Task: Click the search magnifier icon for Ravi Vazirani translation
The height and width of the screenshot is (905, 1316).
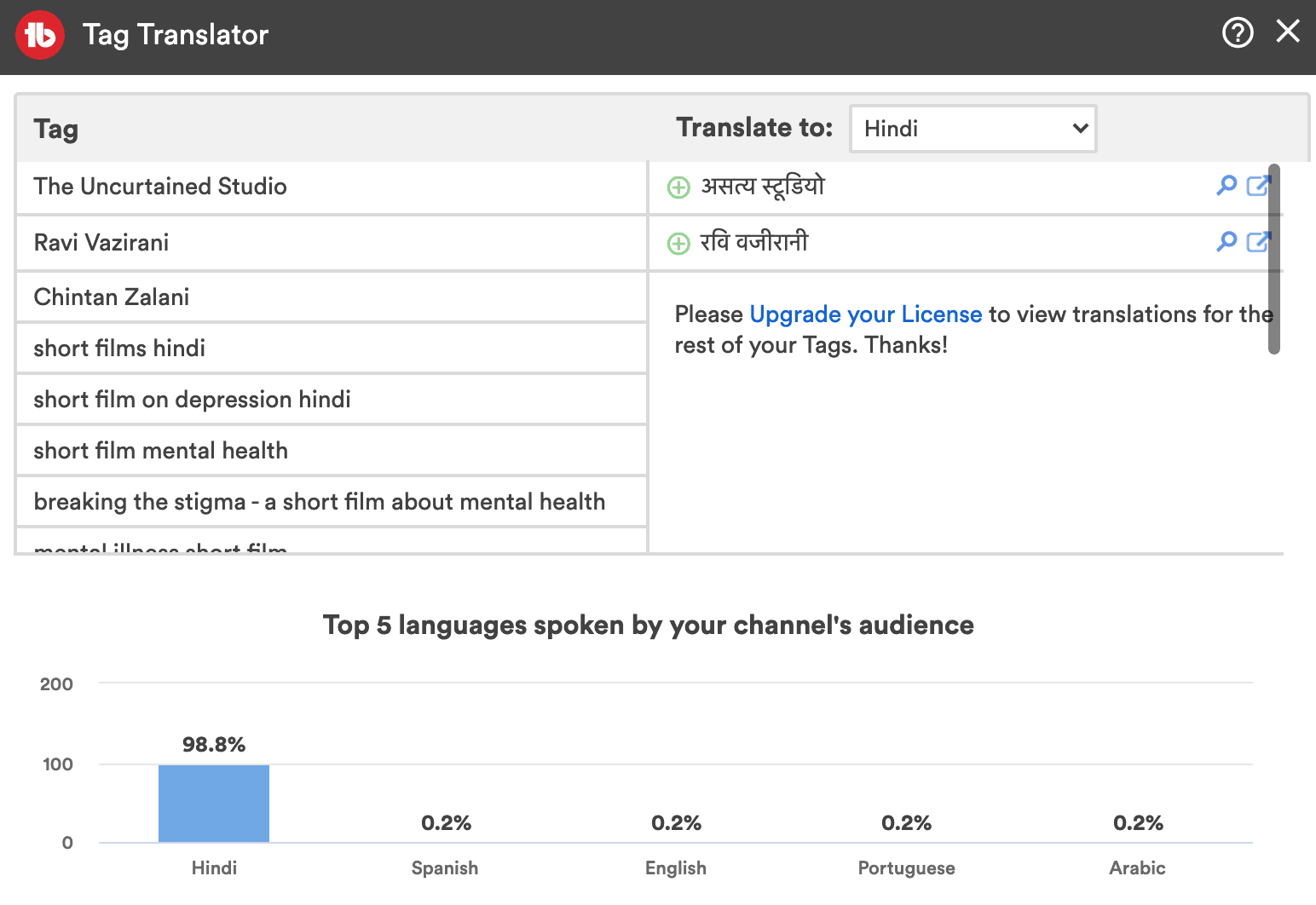Action: click(1226, 242)
